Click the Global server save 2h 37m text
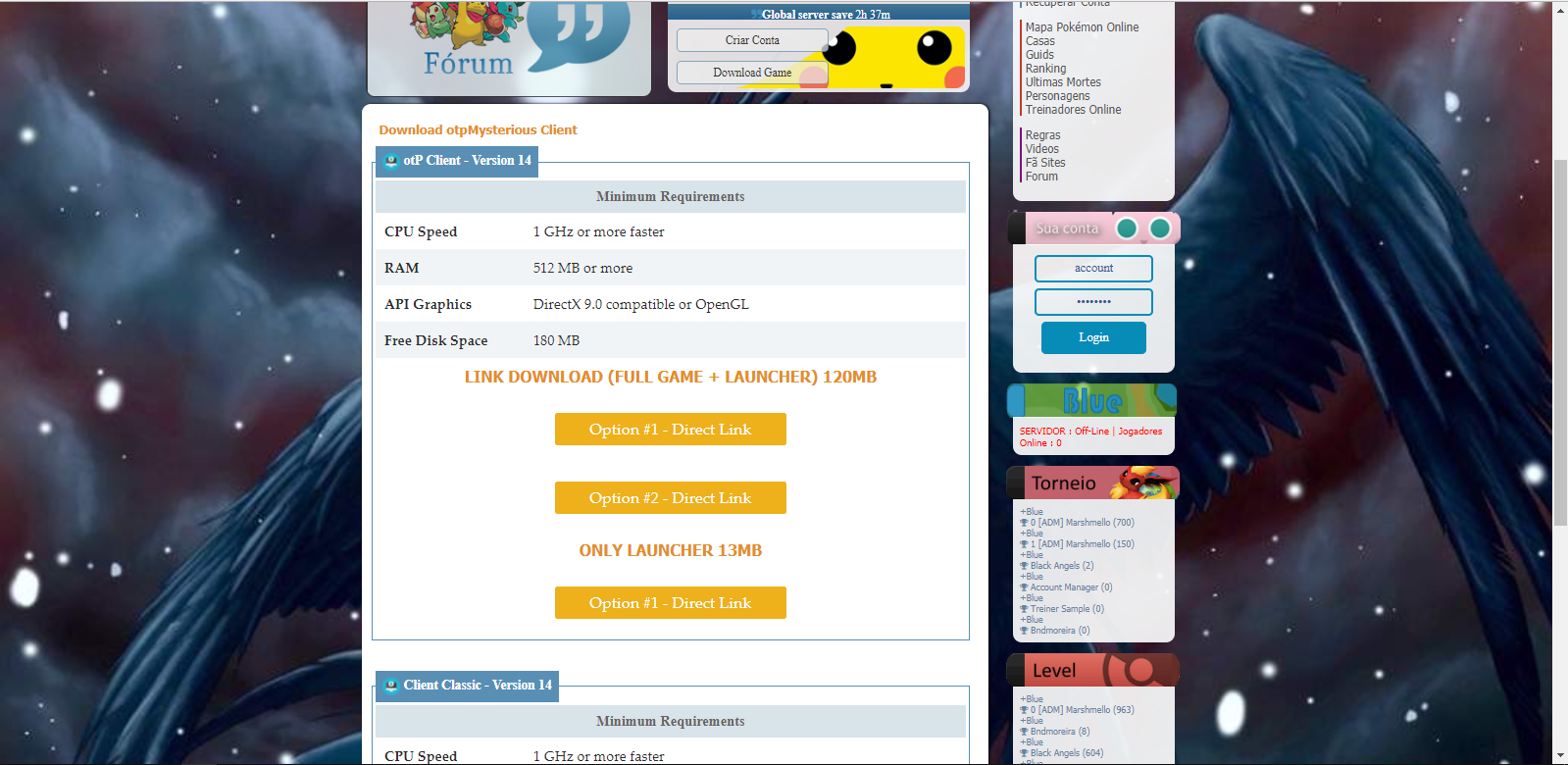 coord(827,15)
